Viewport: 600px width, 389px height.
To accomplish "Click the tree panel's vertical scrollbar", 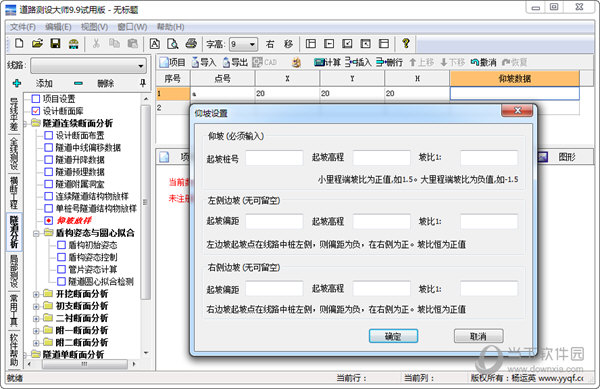I will 145,203.
